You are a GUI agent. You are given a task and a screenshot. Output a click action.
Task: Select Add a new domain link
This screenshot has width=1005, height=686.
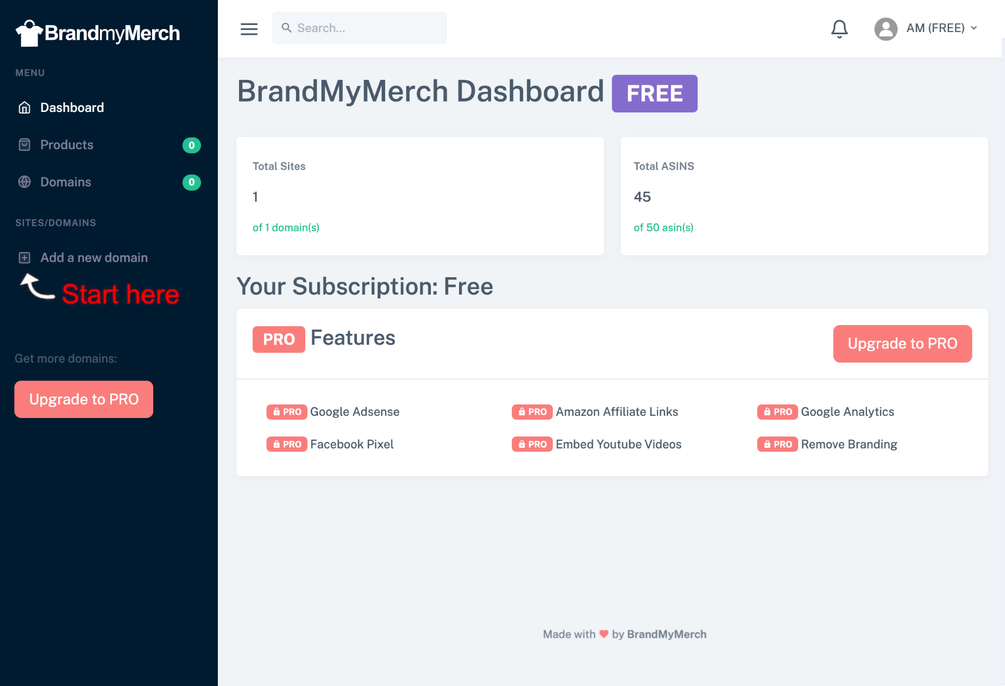click(x=94, y=258)
